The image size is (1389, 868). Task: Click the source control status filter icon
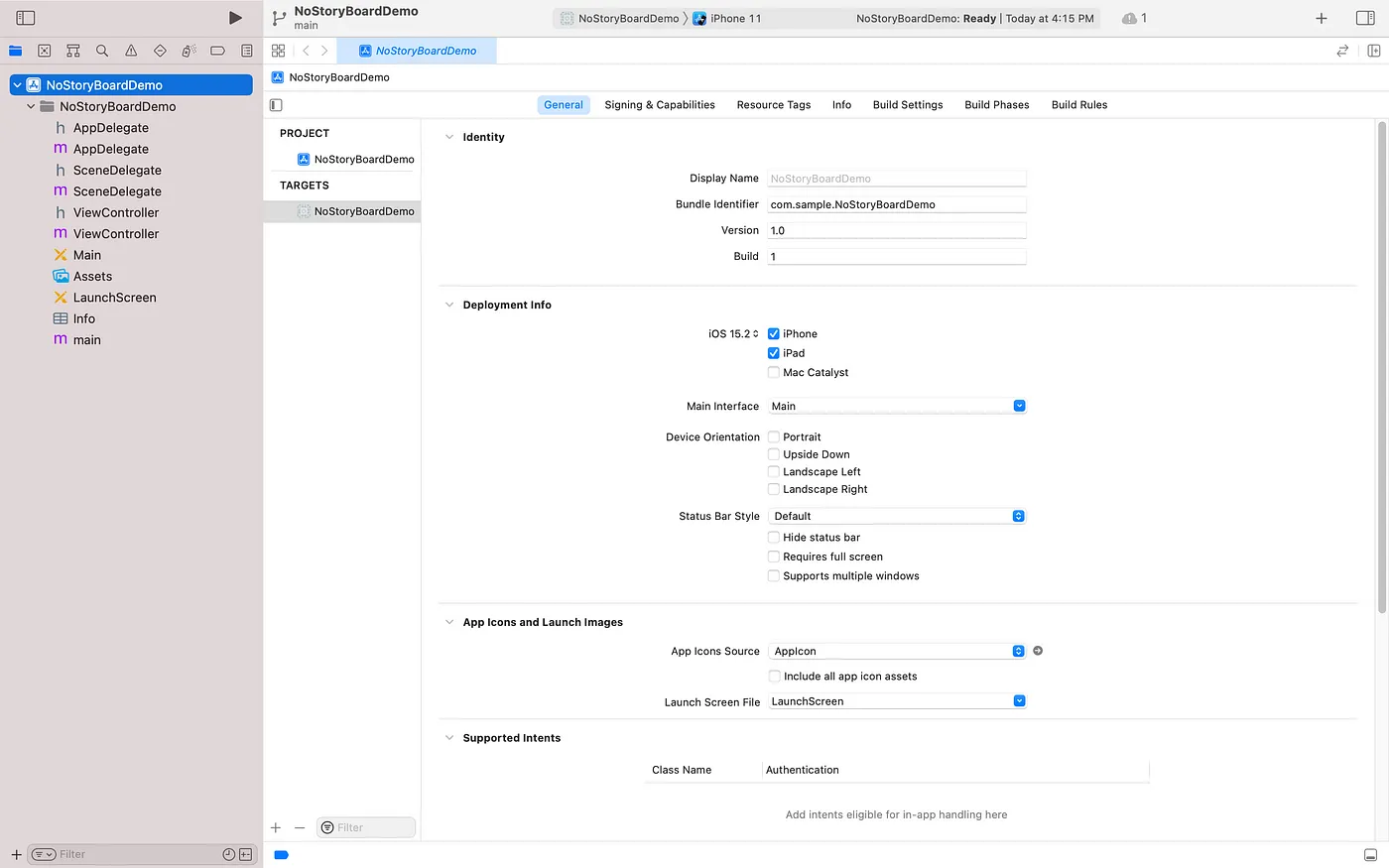245,854
